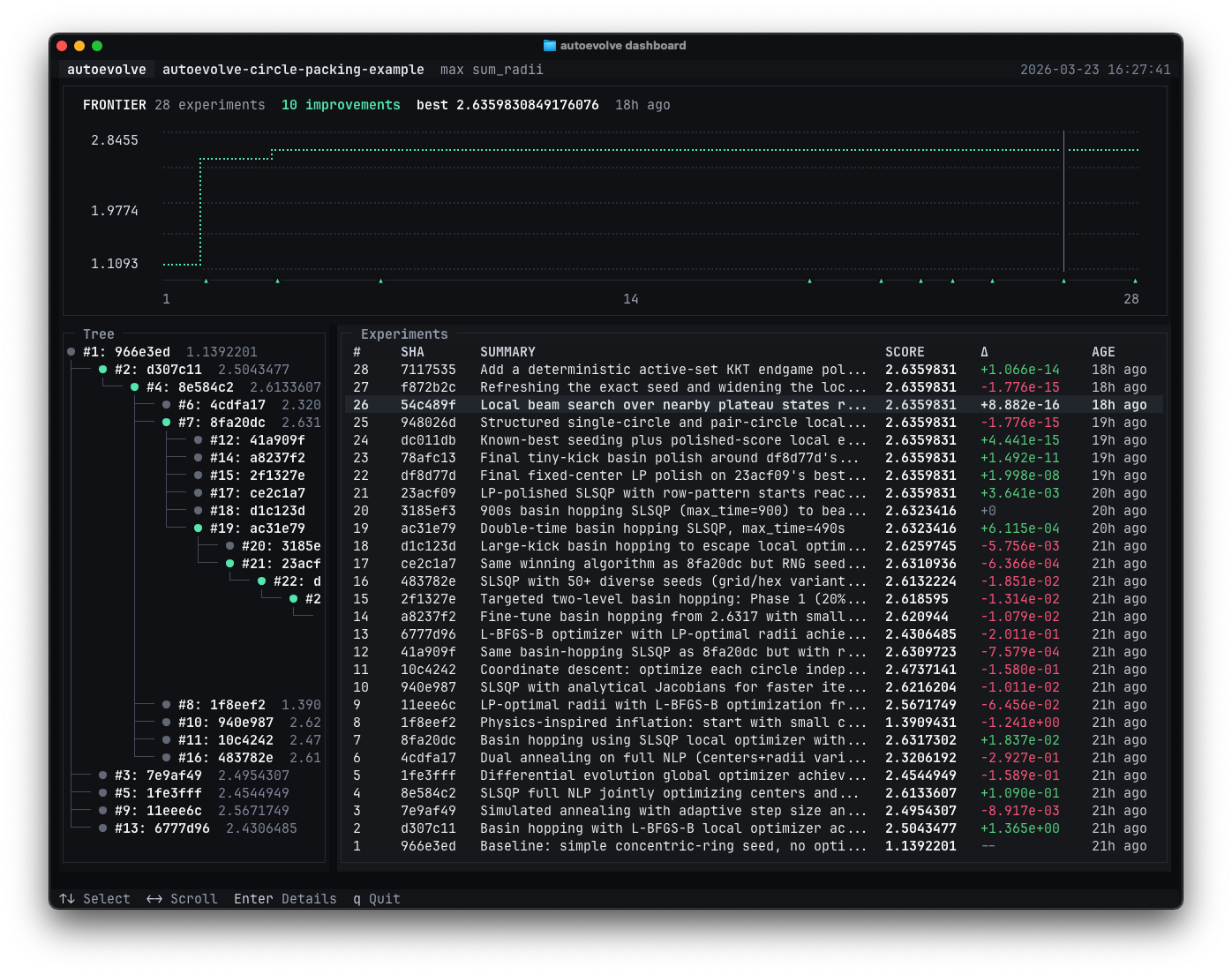The image size is (1232, 974).
Task: Select experiment 5 Differential evolution summary
Action: click(x=673, y=775)
